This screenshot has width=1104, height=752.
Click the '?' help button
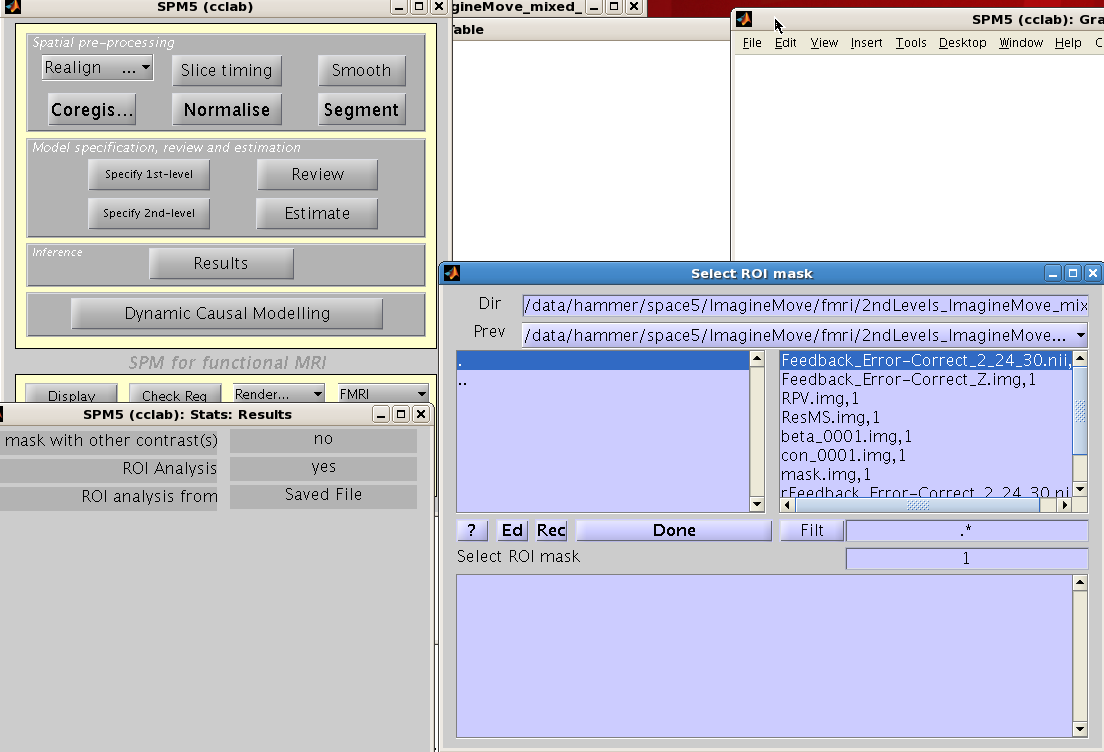472,530
